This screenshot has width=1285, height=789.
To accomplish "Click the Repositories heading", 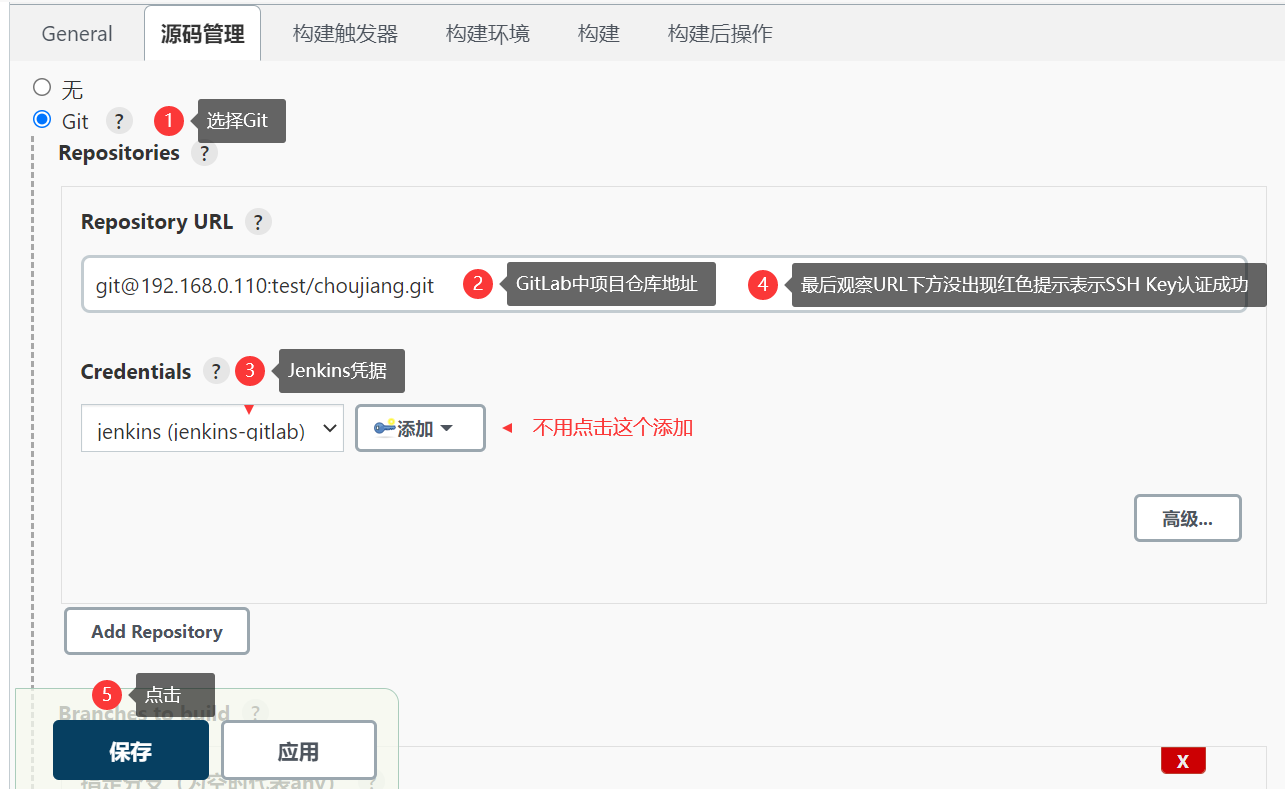I will (x=119, y=153).
